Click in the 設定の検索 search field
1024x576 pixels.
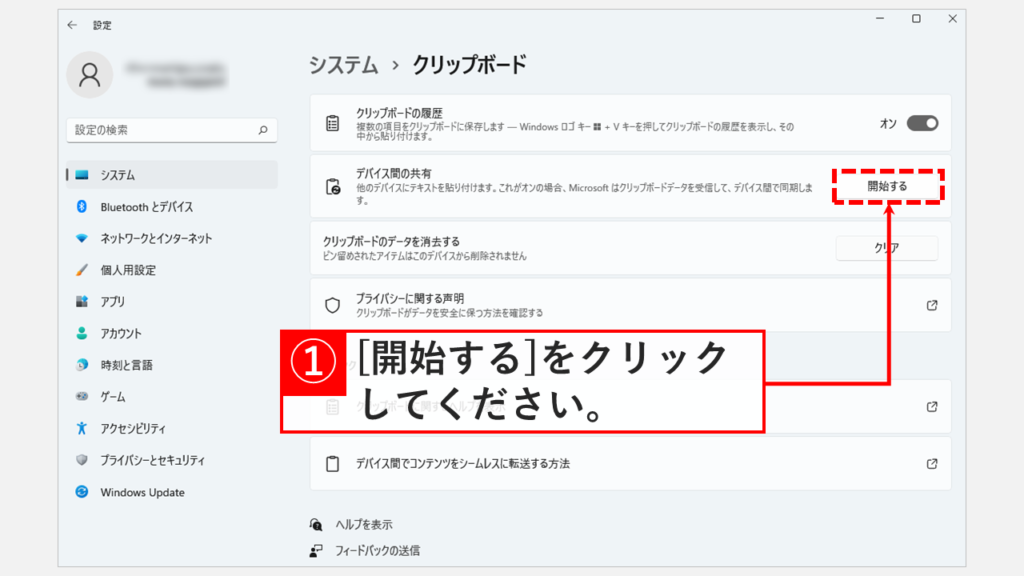tap(160, 130)
